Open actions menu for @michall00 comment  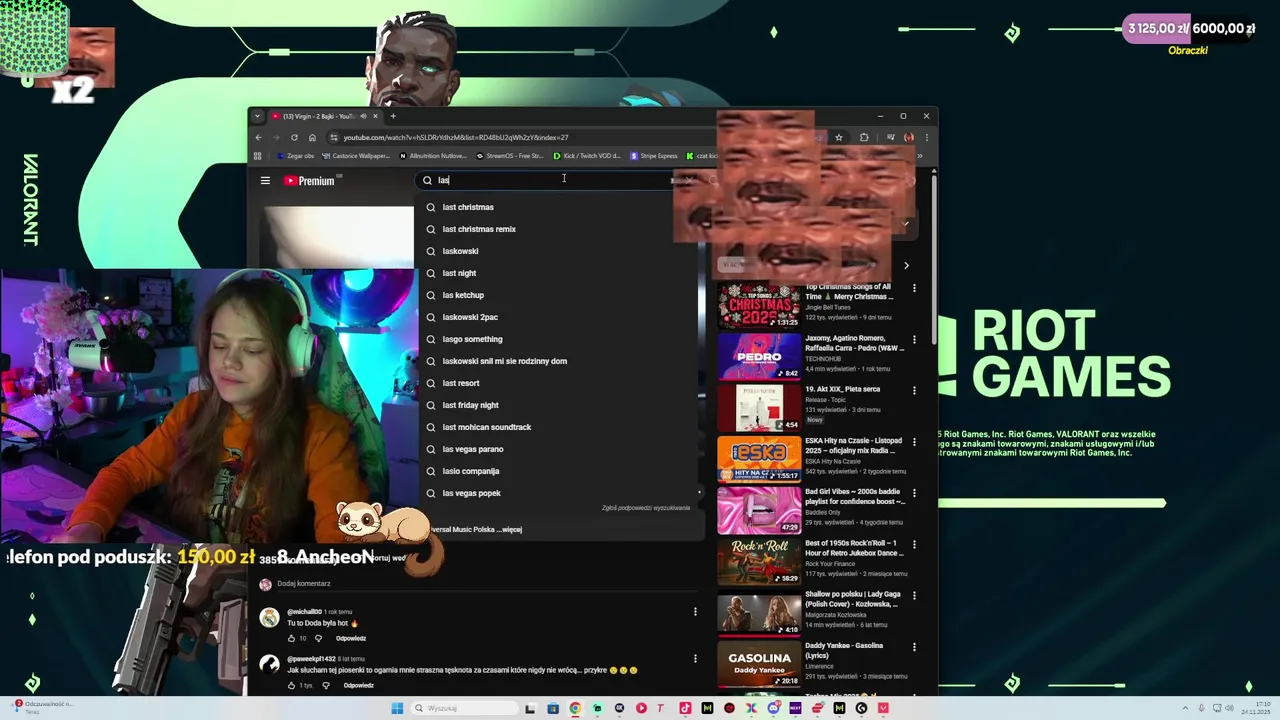coord(695,612)
